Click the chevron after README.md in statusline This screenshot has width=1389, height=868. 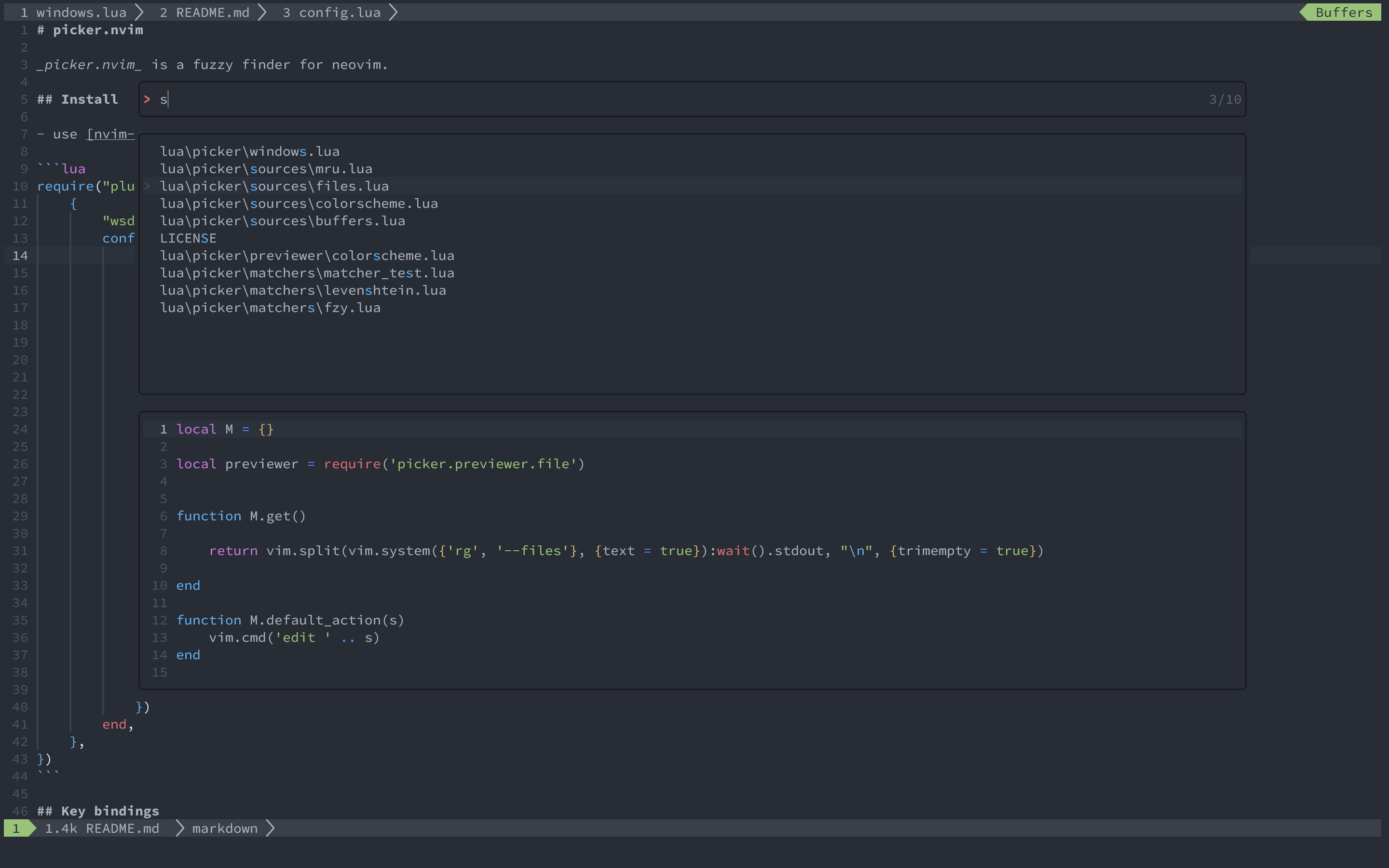[179, 828]
